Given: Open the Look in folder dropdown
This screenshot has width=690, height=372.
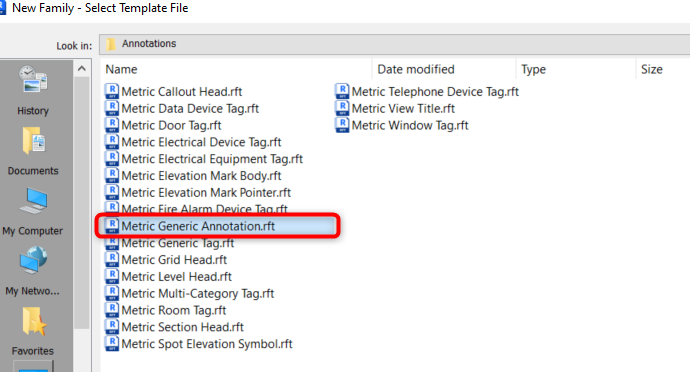Looking at the screenshot, I should (394, 44).
